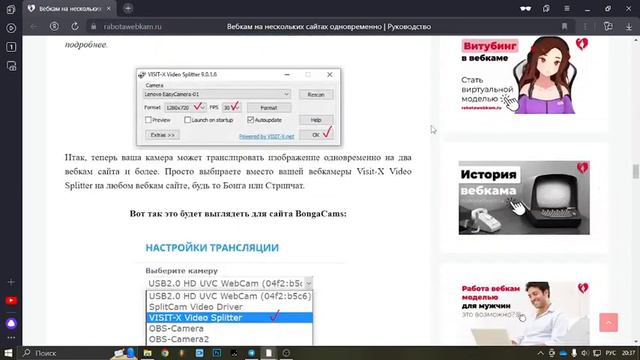Open YouTube from the browser sidebar
The image size is (640, 360).
[x=11, y=301]
